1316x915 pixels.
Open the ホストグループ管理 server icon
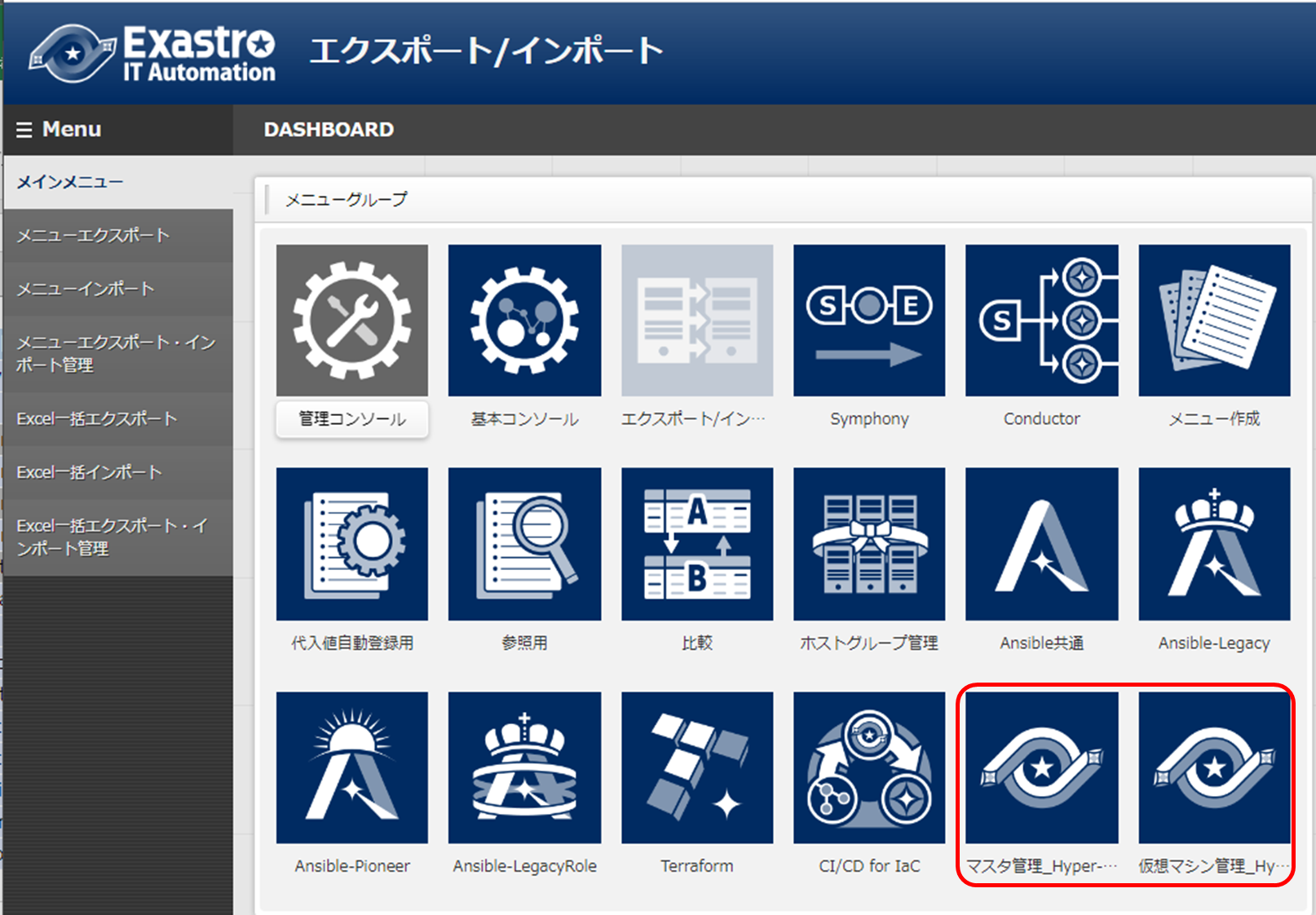coord(869,544)
